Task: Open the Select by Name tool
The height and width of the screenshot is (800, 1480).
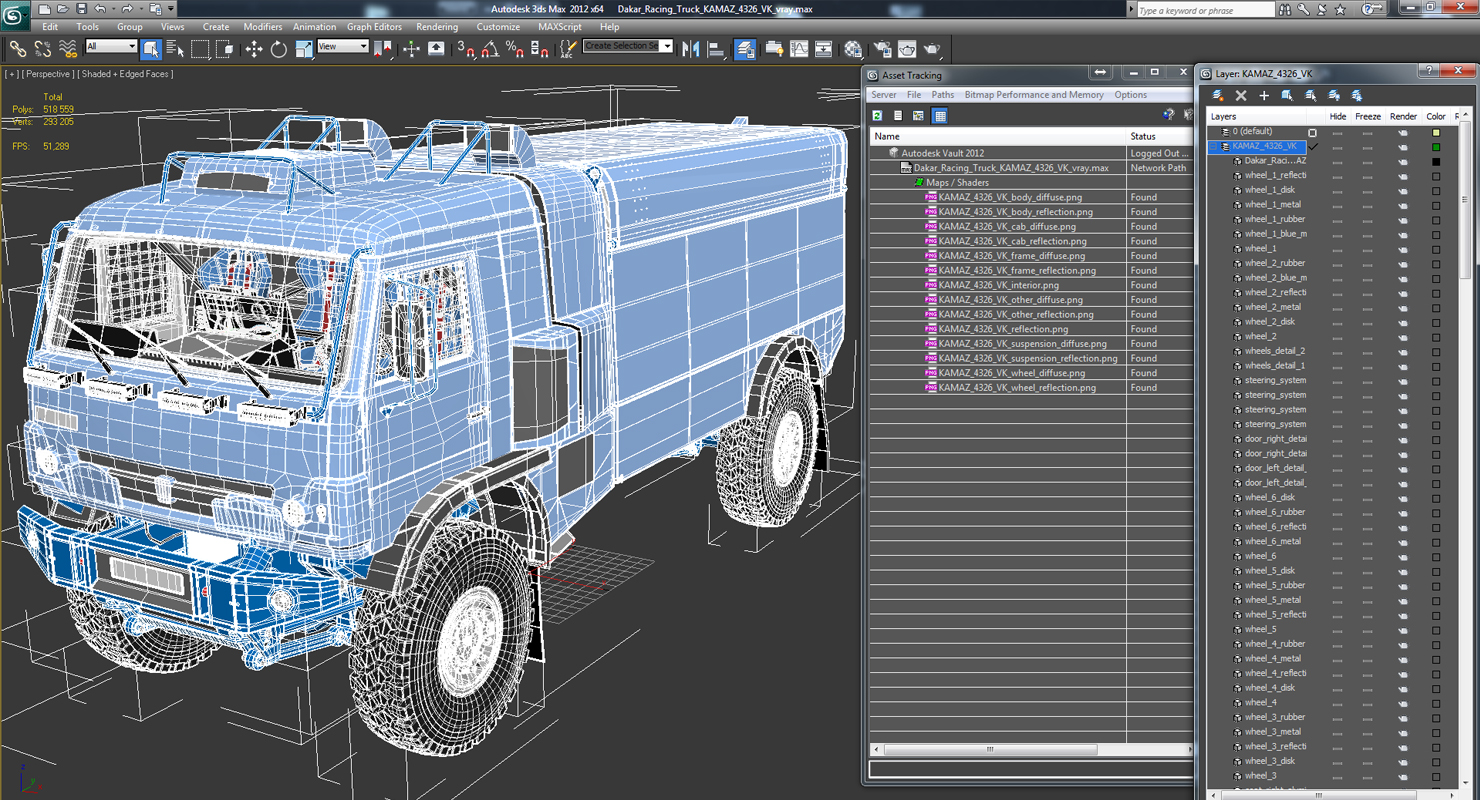Action: 175,48
